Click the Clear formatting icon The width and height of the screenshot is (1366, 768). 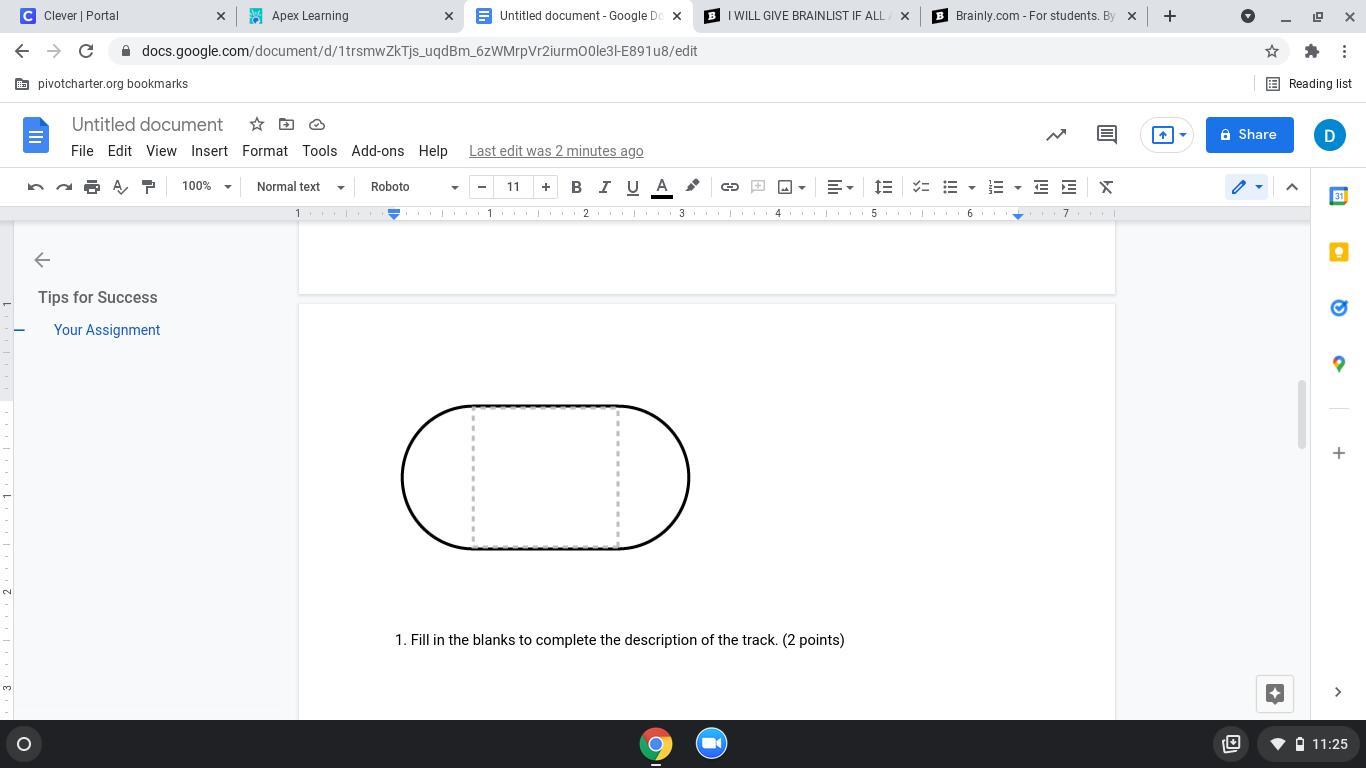[x=1106, y=187]
